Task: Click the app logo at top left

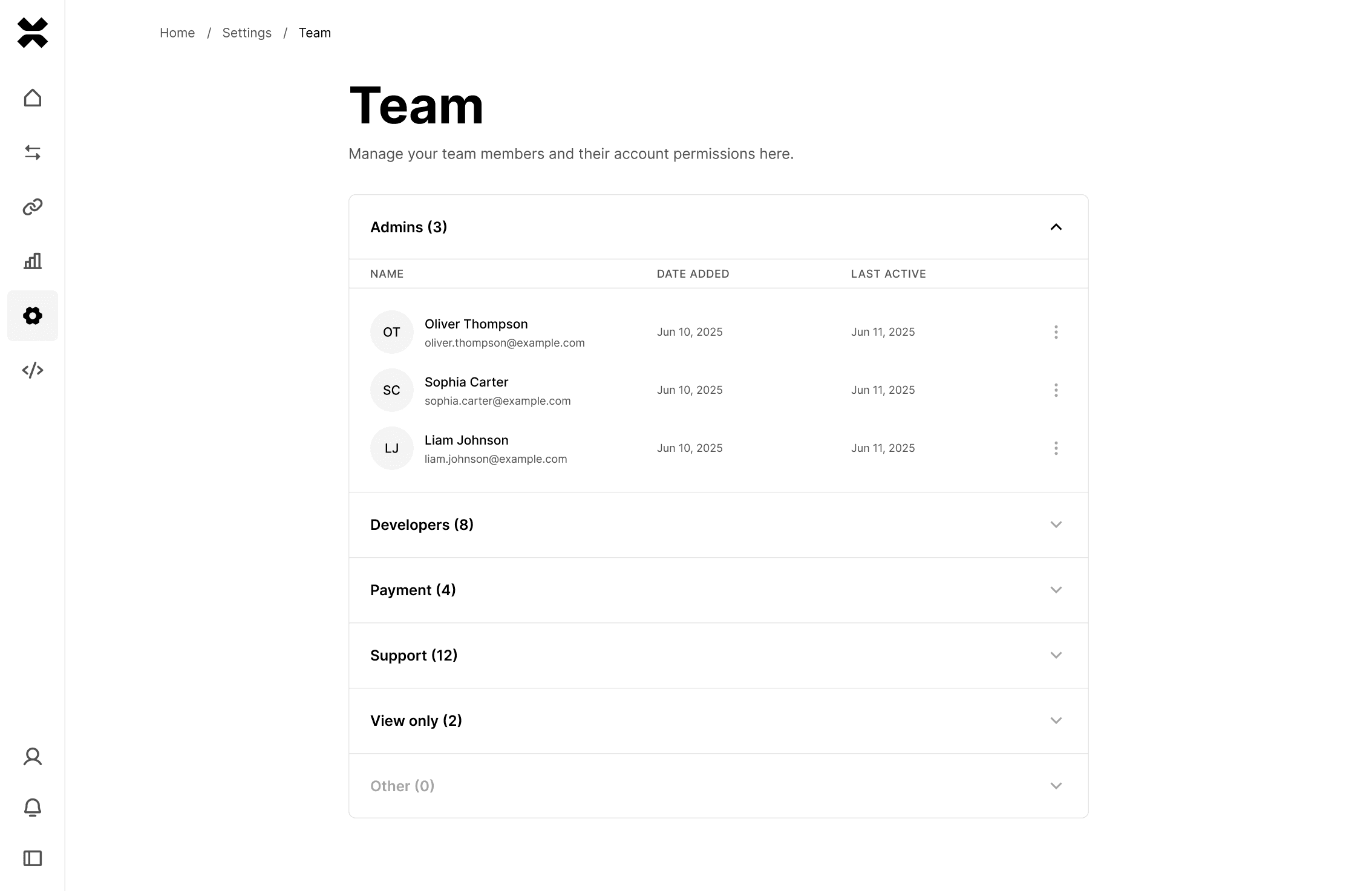Action: (x=33, y=33)
